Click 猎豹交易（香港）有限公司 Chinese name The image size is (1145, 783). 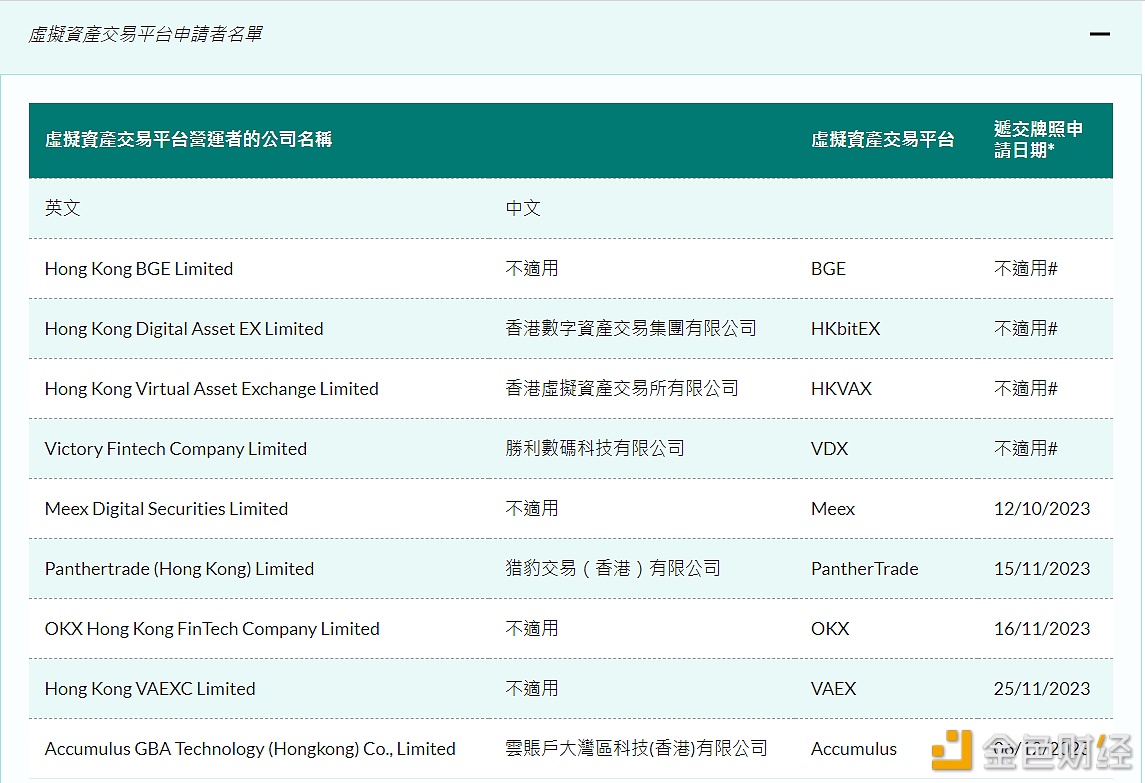click(613, 568)
